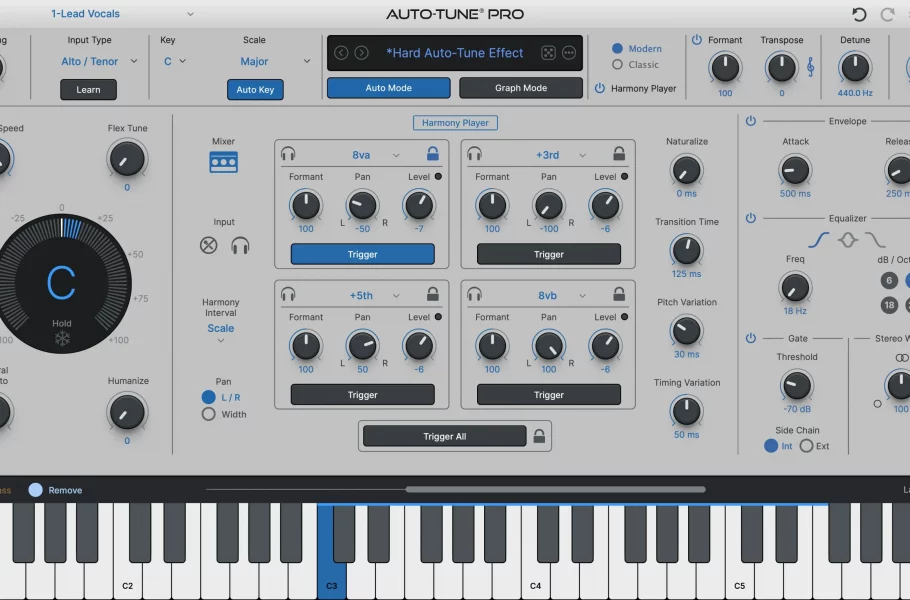Open the 8vb interval dropdown
Image resolution: width=910 pixels, height=600 pixels.
562,295
